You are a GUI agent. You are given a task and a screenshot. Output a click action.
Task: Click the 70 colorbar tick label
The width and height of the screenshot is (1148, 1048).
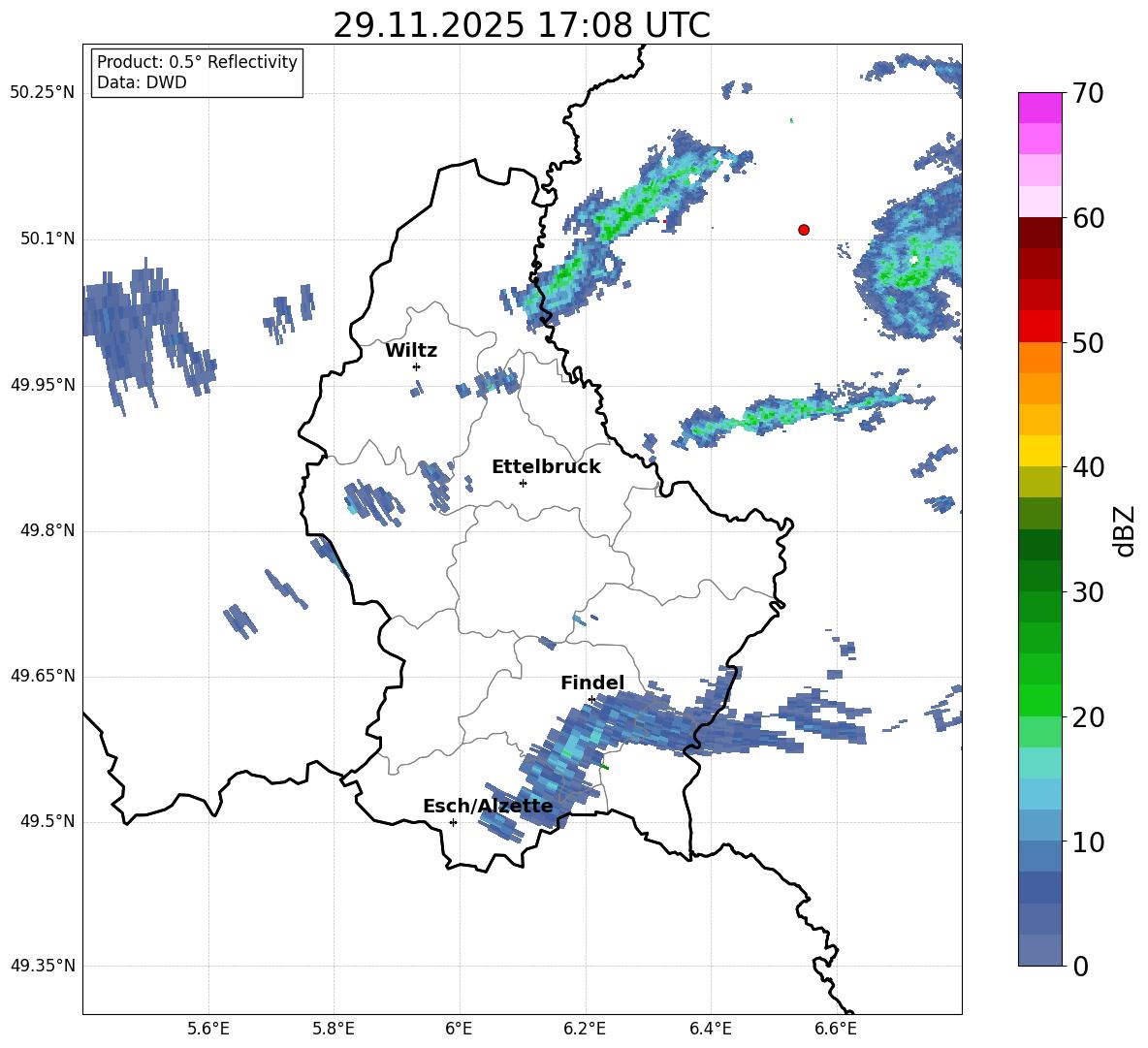tap(1088, 93)
